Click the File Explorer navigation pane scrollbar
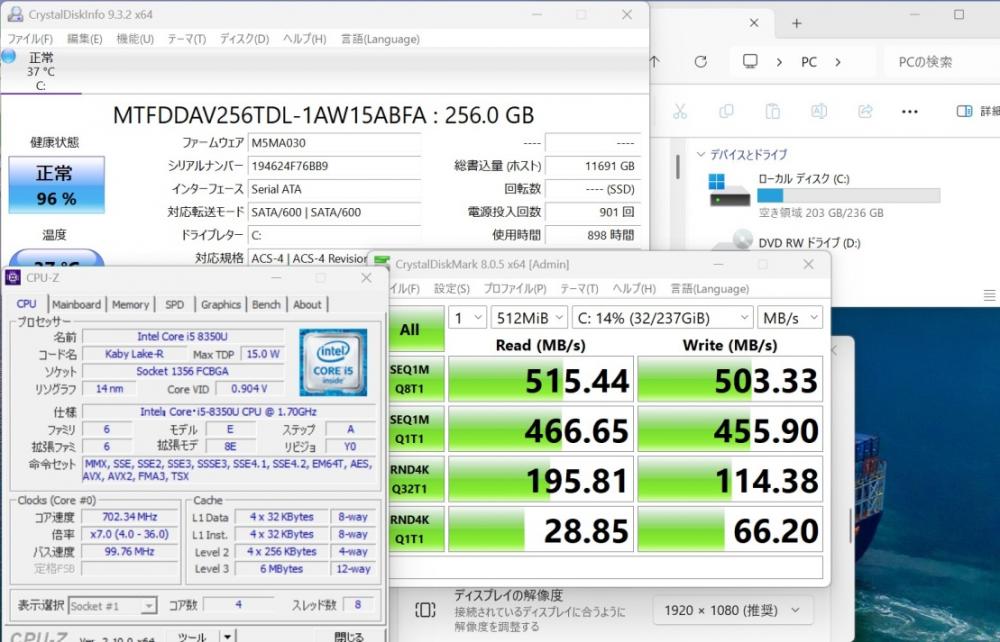Viewport: 1000px width, 642px height. coord(677,167)
